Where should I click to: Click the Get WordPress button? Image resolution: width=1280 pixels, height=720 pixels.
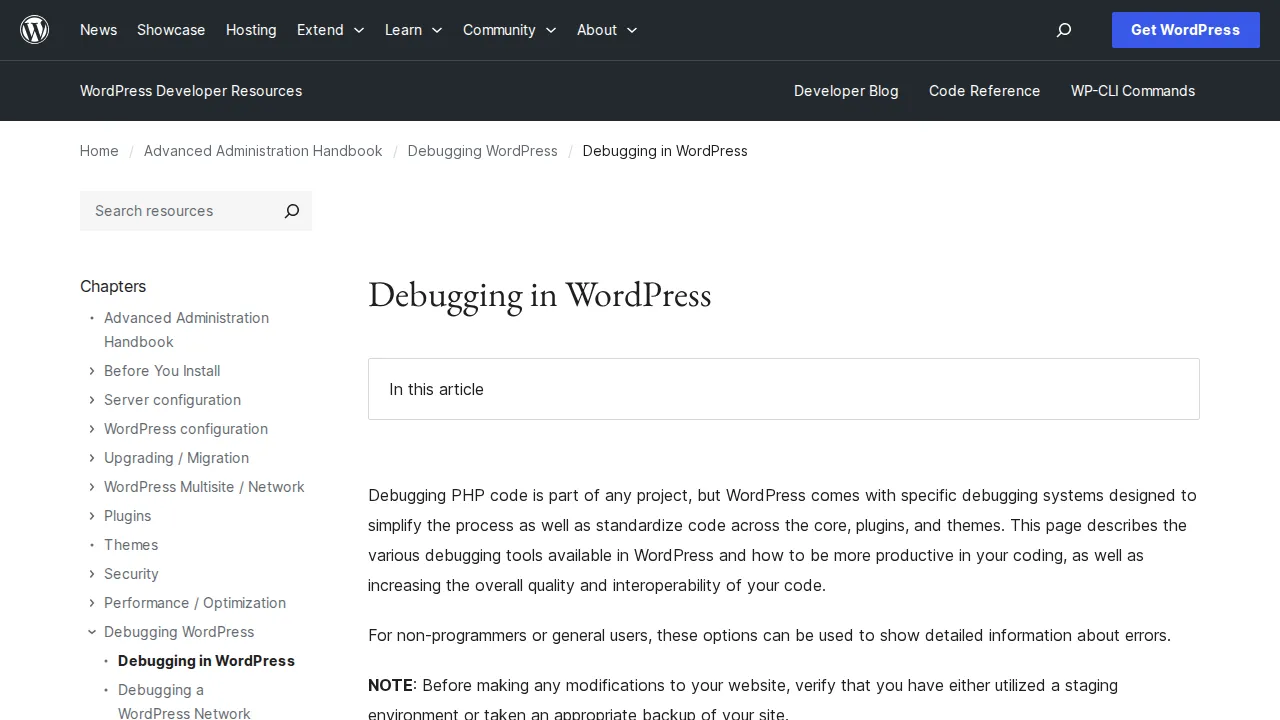(1185, 30)
